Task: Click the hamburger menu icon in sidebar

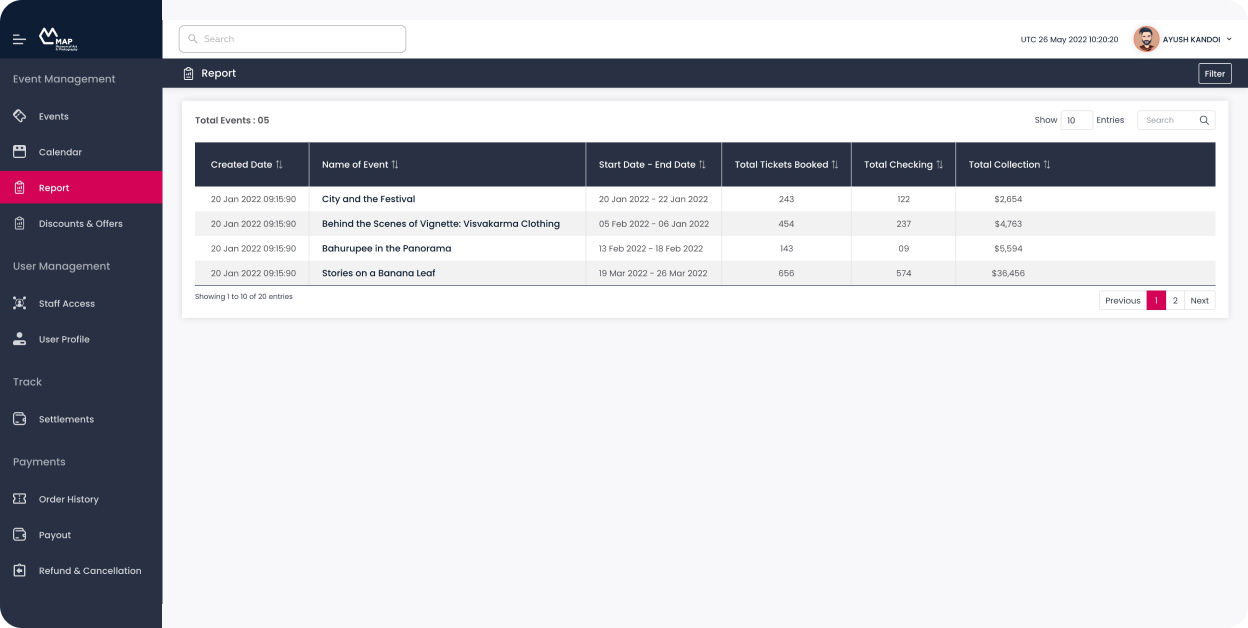Action: pyautogui.click(x=19, y=39)
